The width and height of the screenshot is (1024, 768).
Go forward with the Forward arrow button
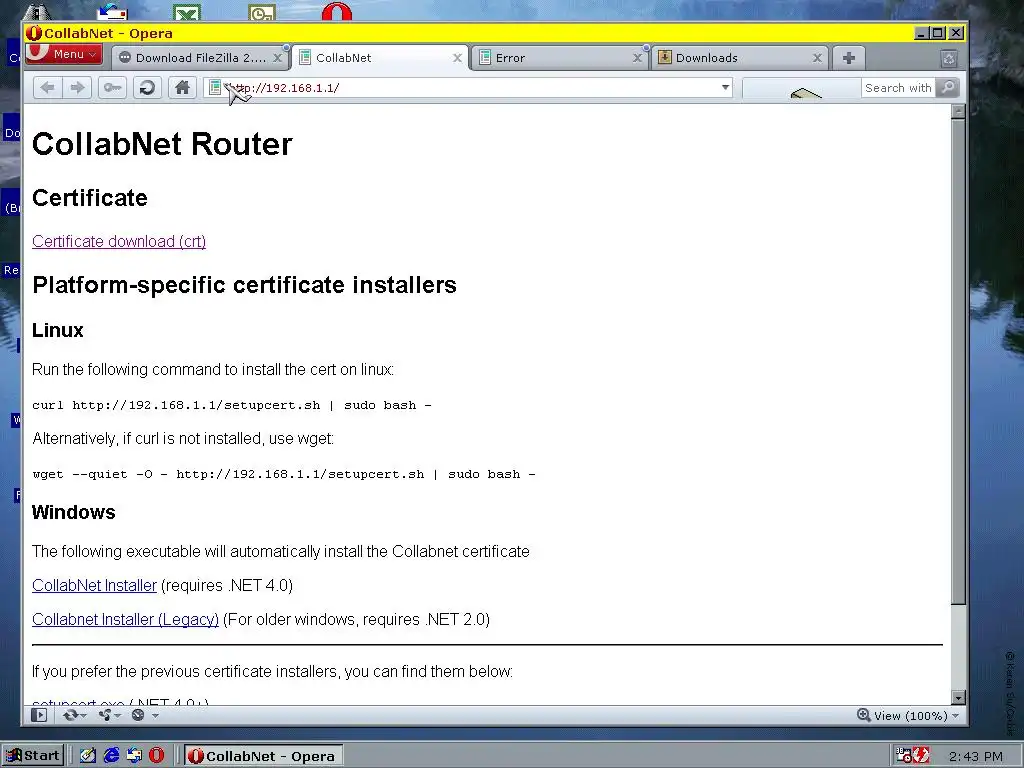click(77, 88)
